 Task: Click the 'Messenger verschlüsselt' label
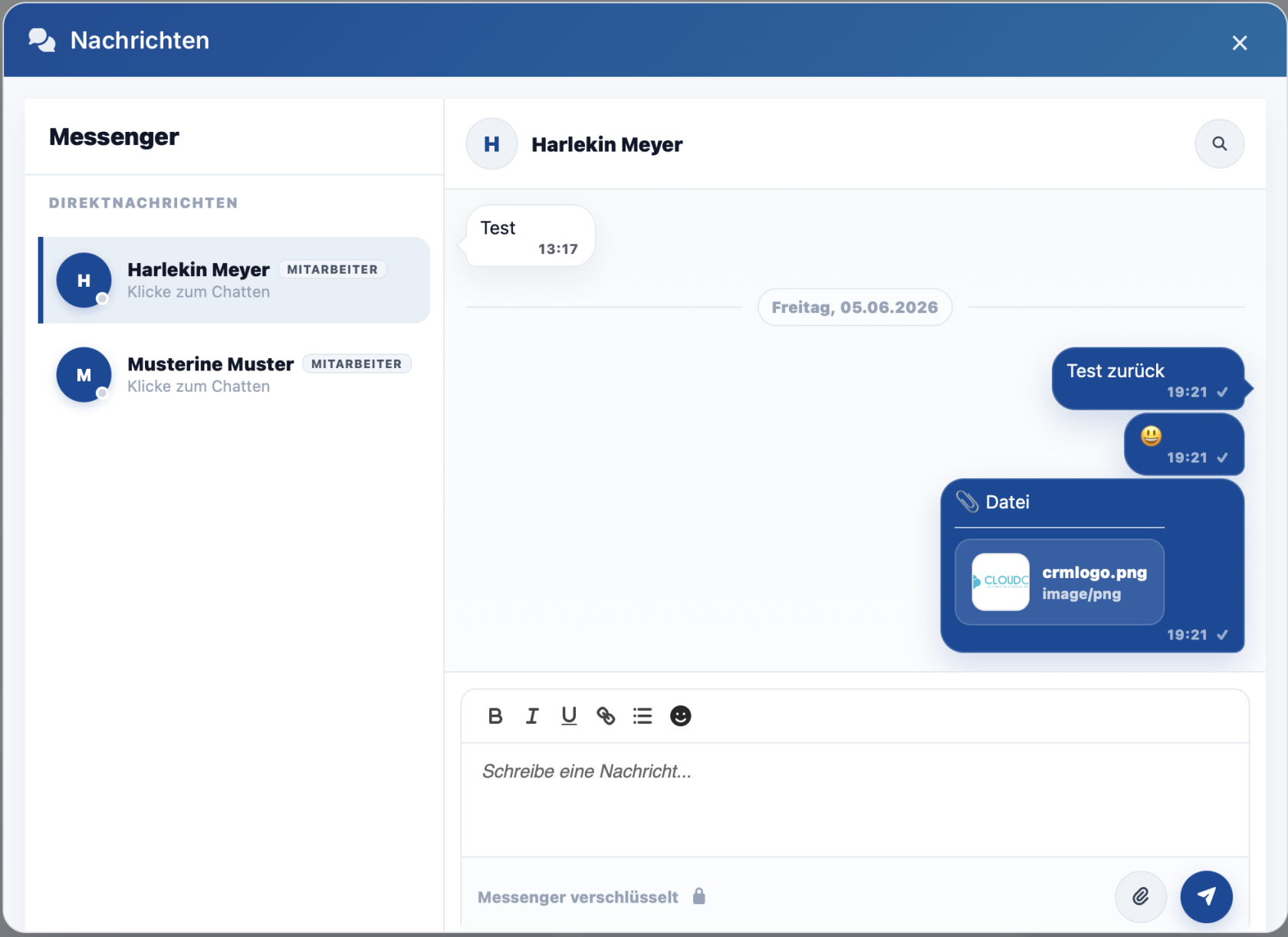(578, 897)
